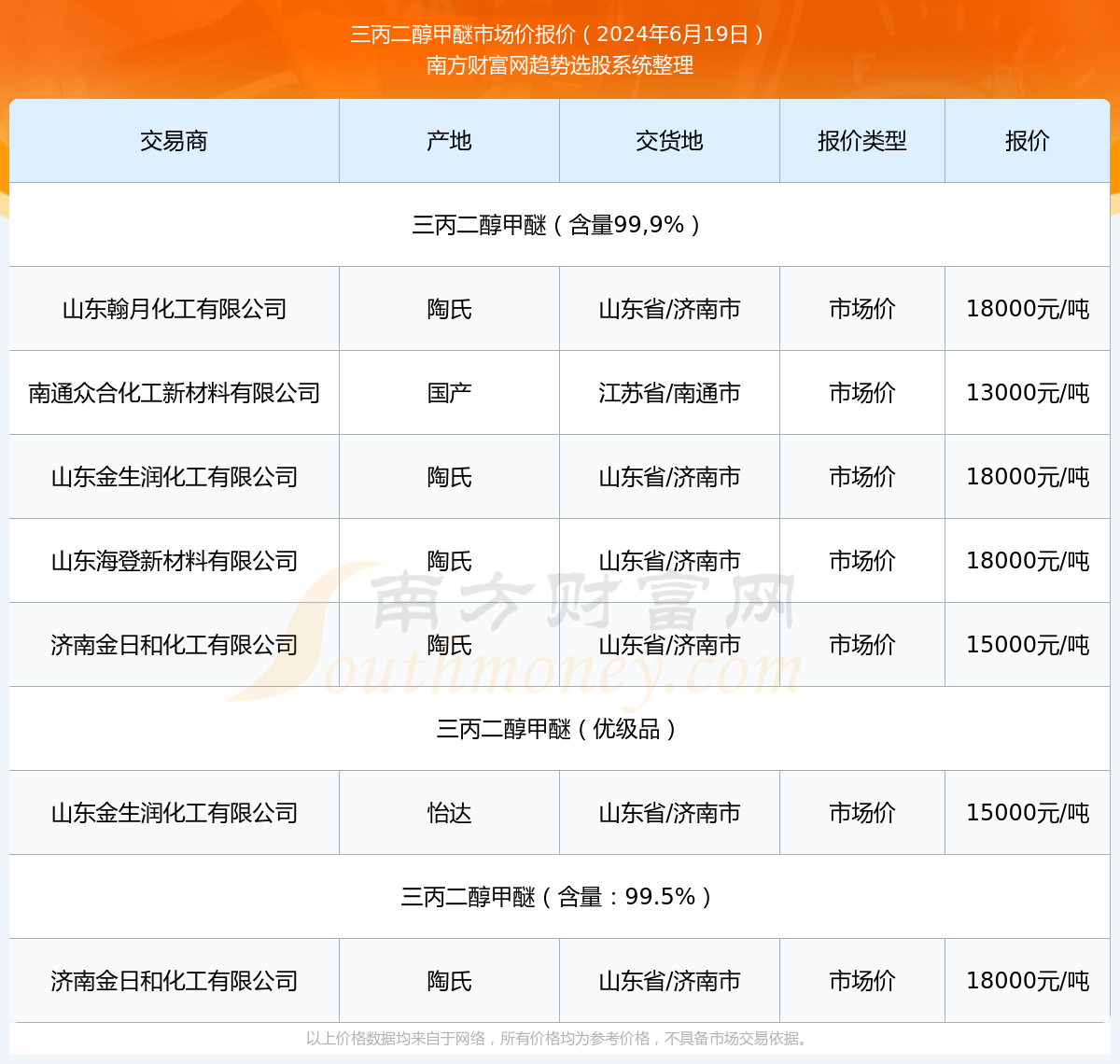
Task: Click 山东省/济南市 in the 山东翰月化工 row
Action: 669,309
